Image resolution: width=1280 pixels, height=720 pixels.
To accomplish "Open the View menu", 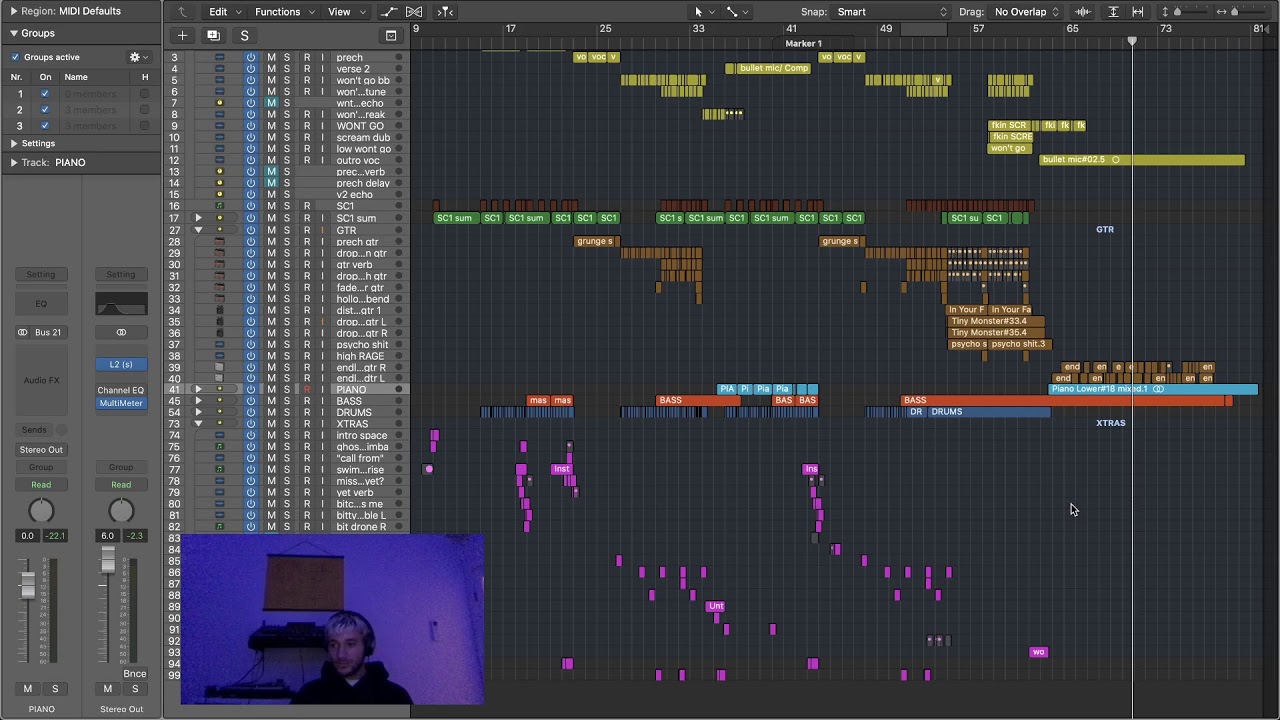I will pos(346,12).
